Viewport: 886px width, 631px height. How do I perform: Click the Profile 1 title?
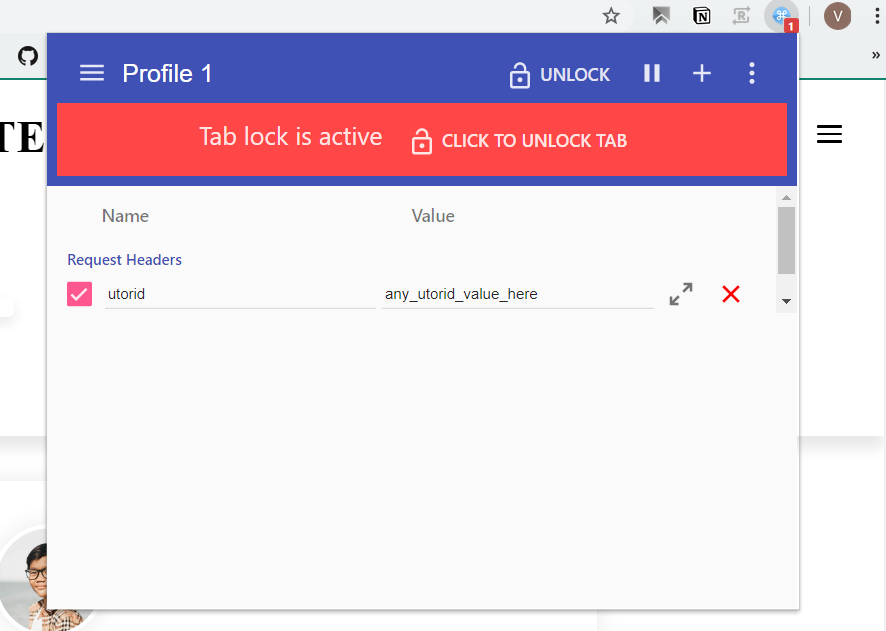click(167, 73)
